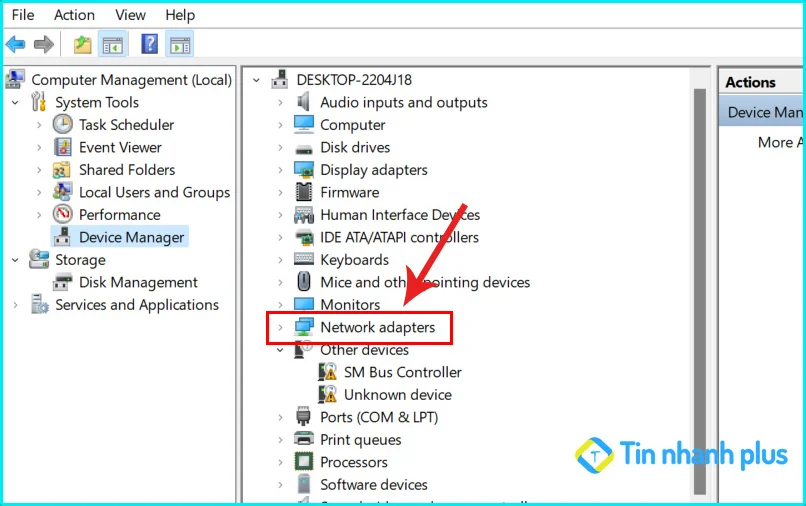Click the Ports (COM & LPT) icon
Screen dimensions: 806x506
[304, 417]
